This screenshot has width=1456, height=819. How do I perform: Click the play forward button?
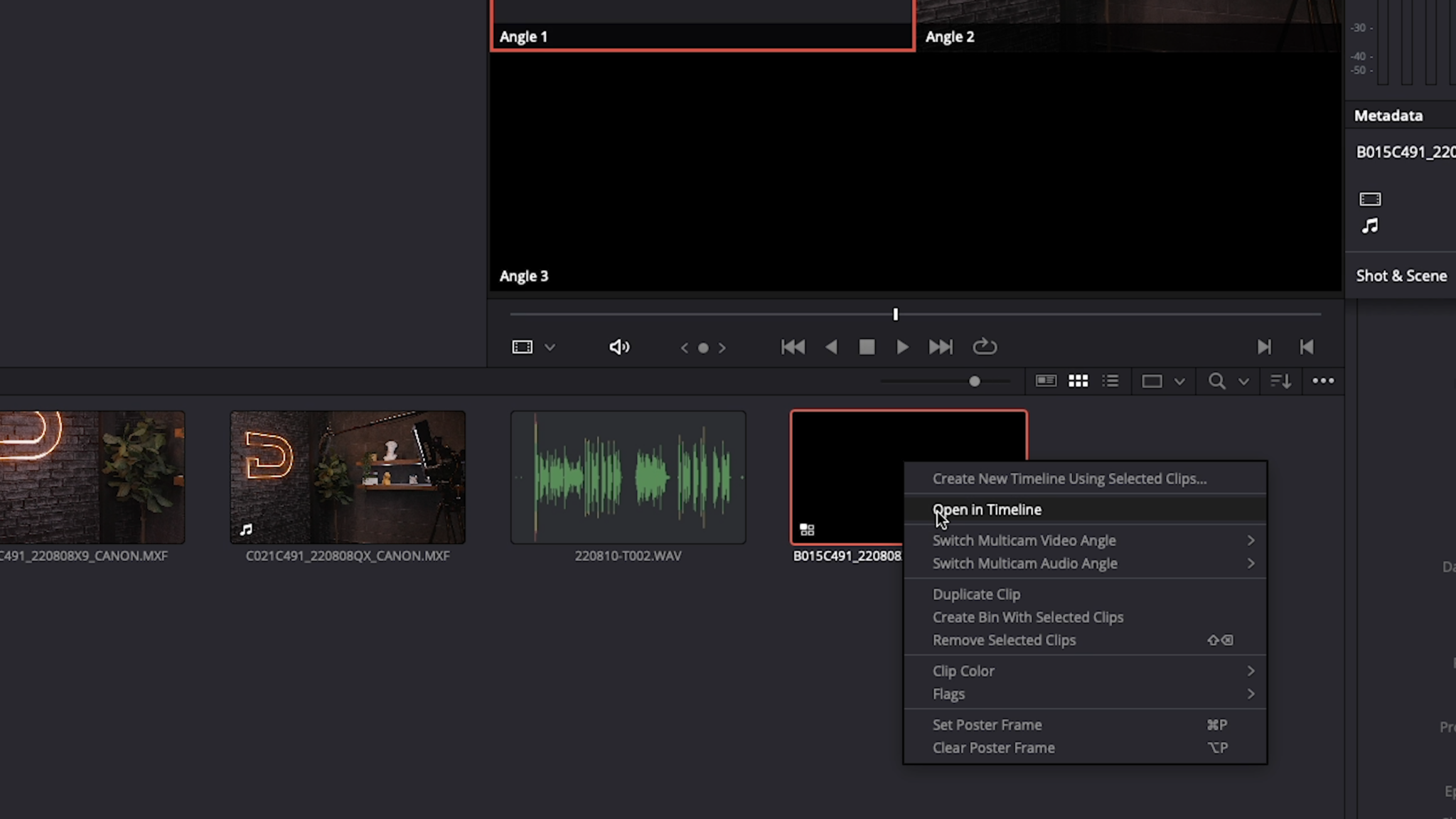click(x=902, y=347)
